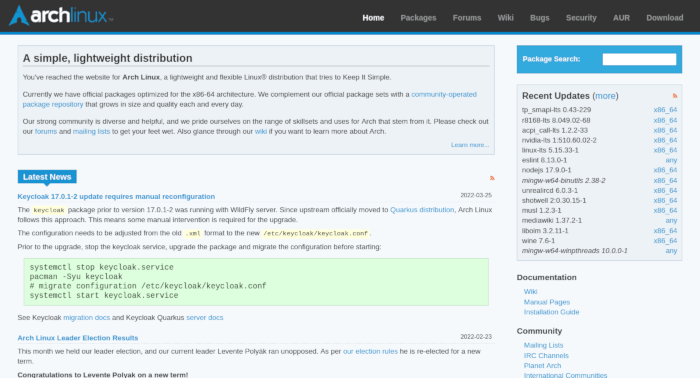700x378 pixels.
Task: Open the Installation Guide link
Action: point(551,312)
